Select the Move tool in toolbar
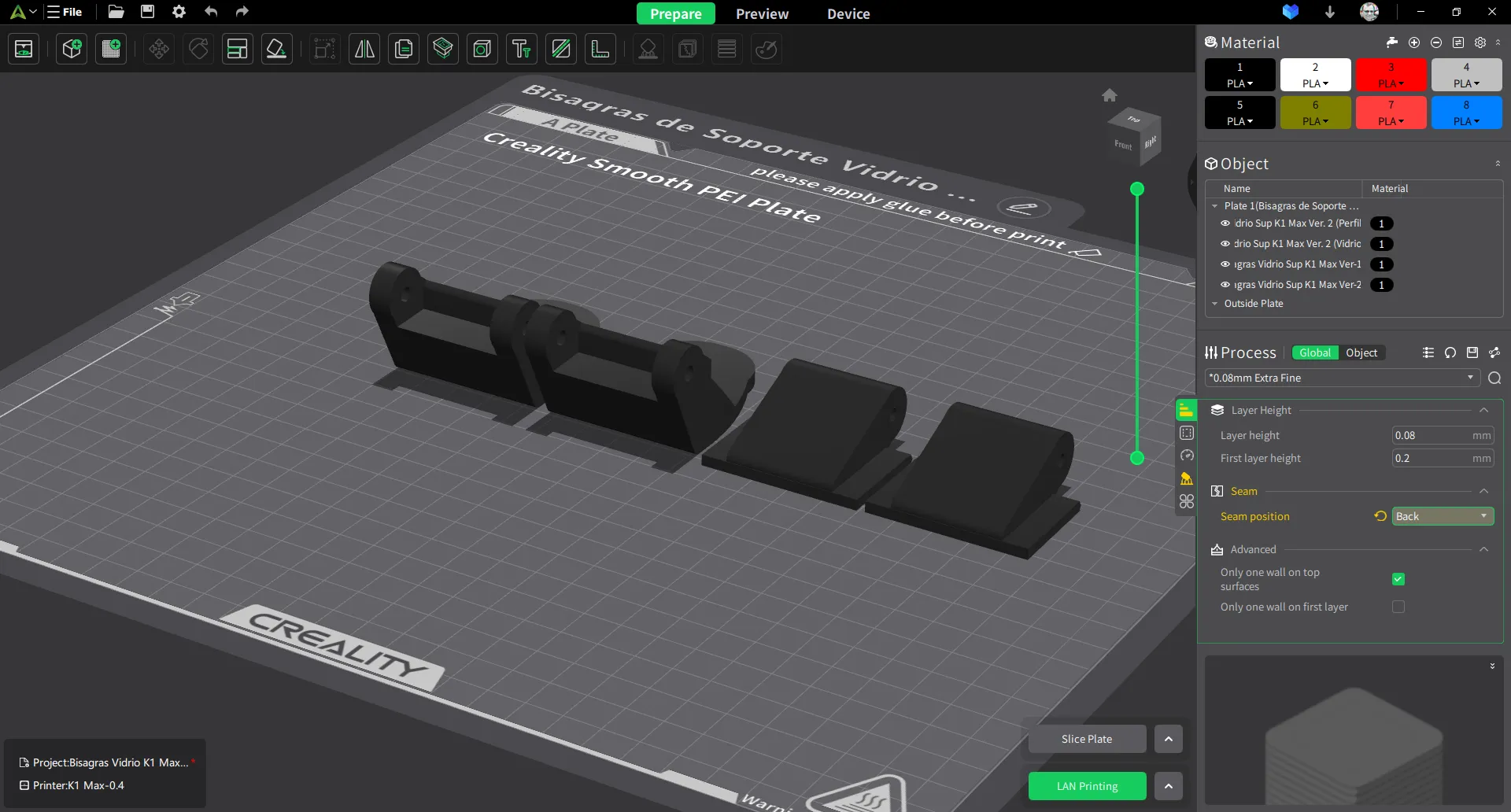This screenshot has height=812, width=1511. (x=159, y=50)
